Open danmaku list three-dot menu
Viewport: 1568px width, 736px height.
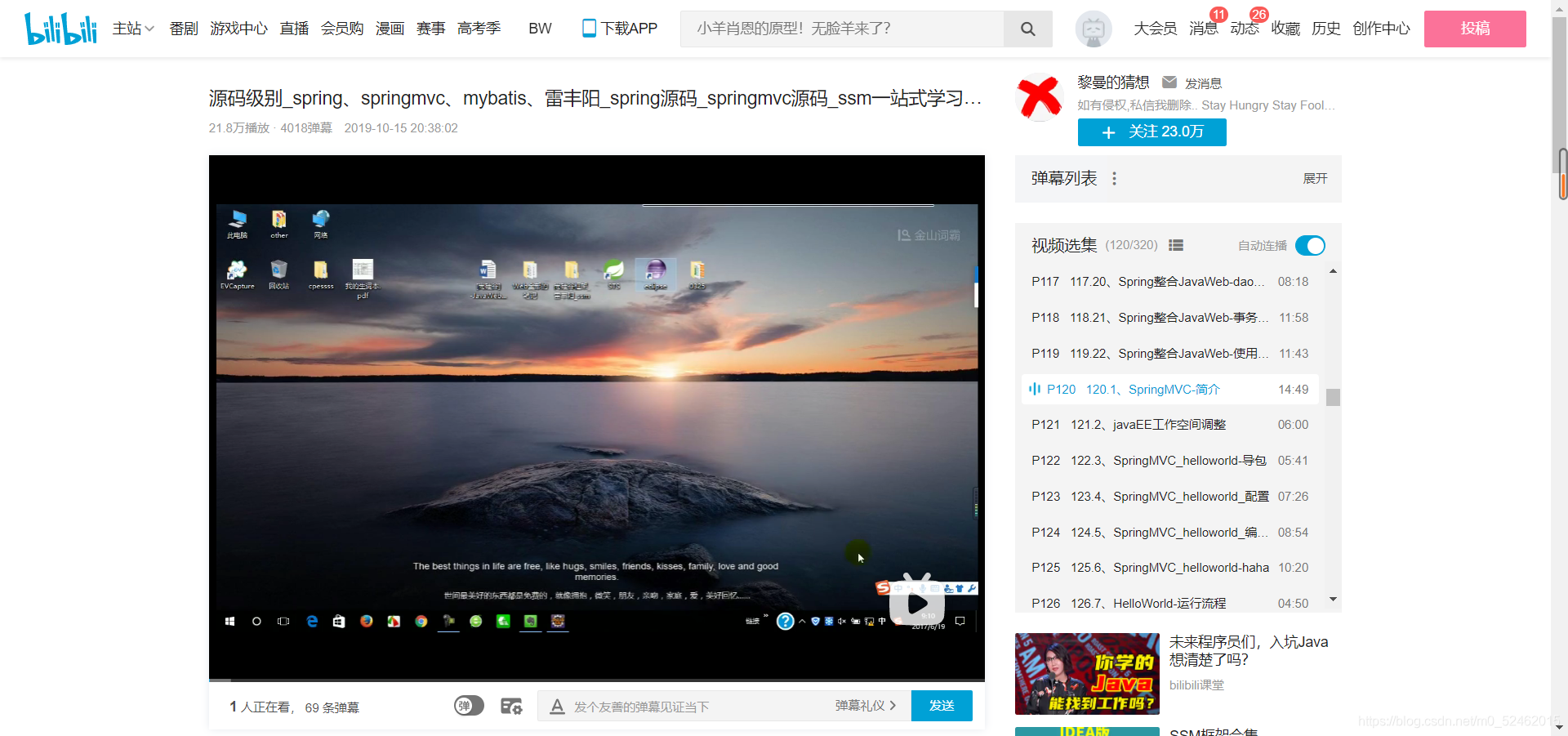click(1114, 178)
